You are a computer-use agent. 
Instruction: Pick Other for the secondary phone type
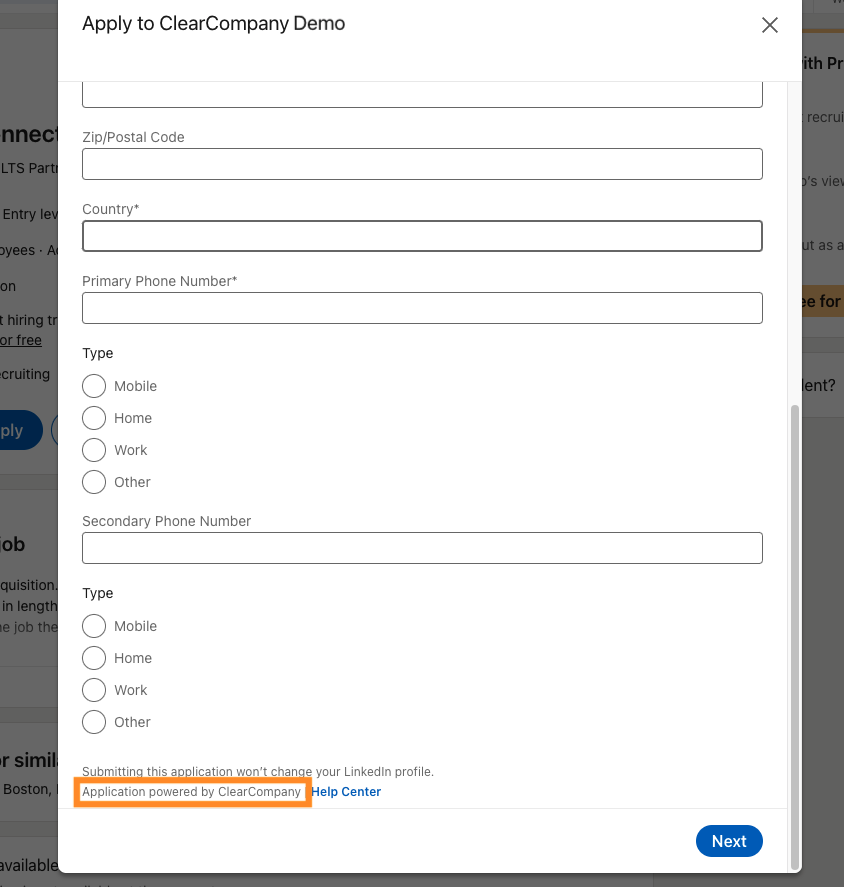point(94,722)
